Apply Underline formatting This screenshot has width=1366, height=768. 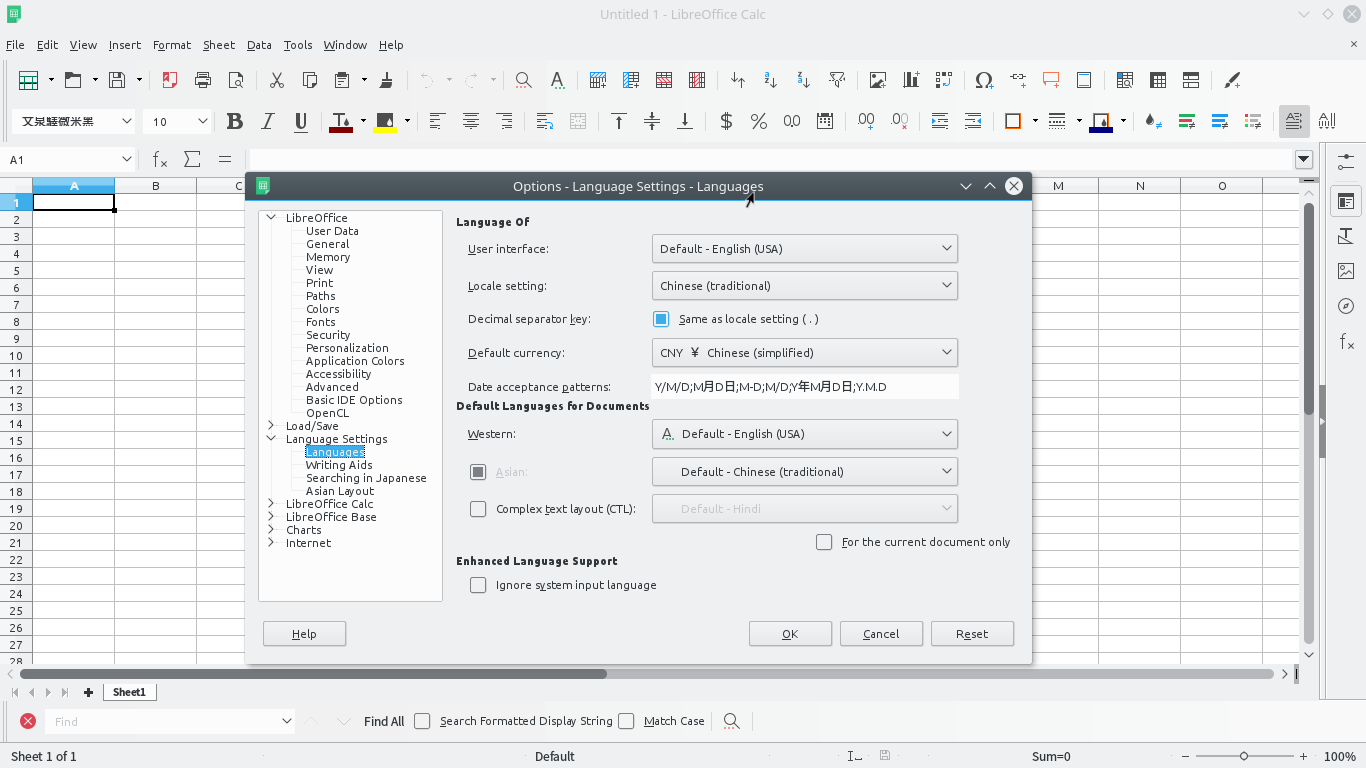[x=301, y=121]
